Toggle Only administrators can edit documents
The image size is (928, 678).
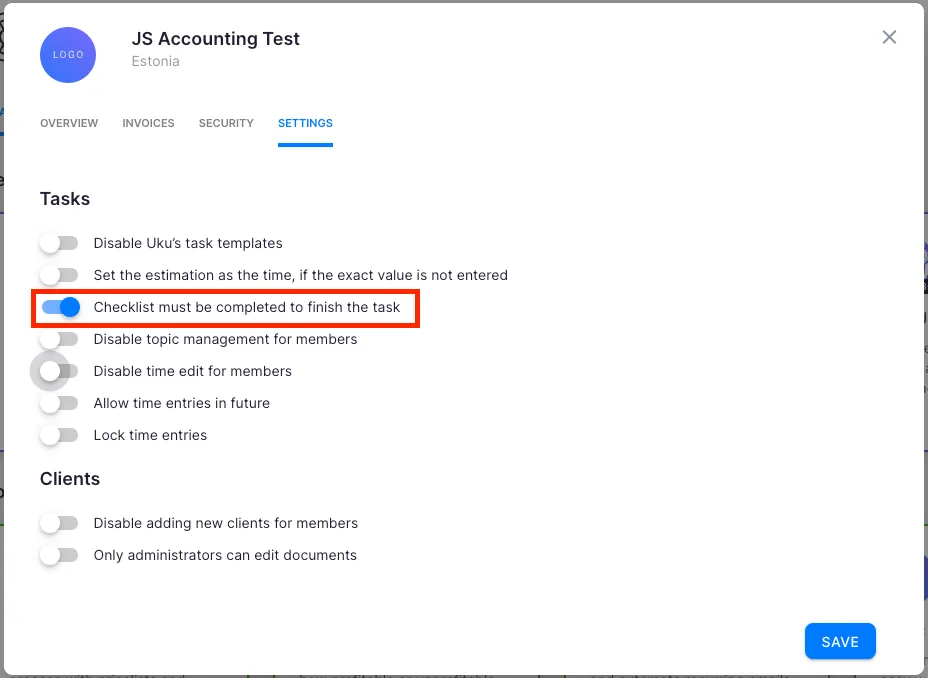(60, 555)
